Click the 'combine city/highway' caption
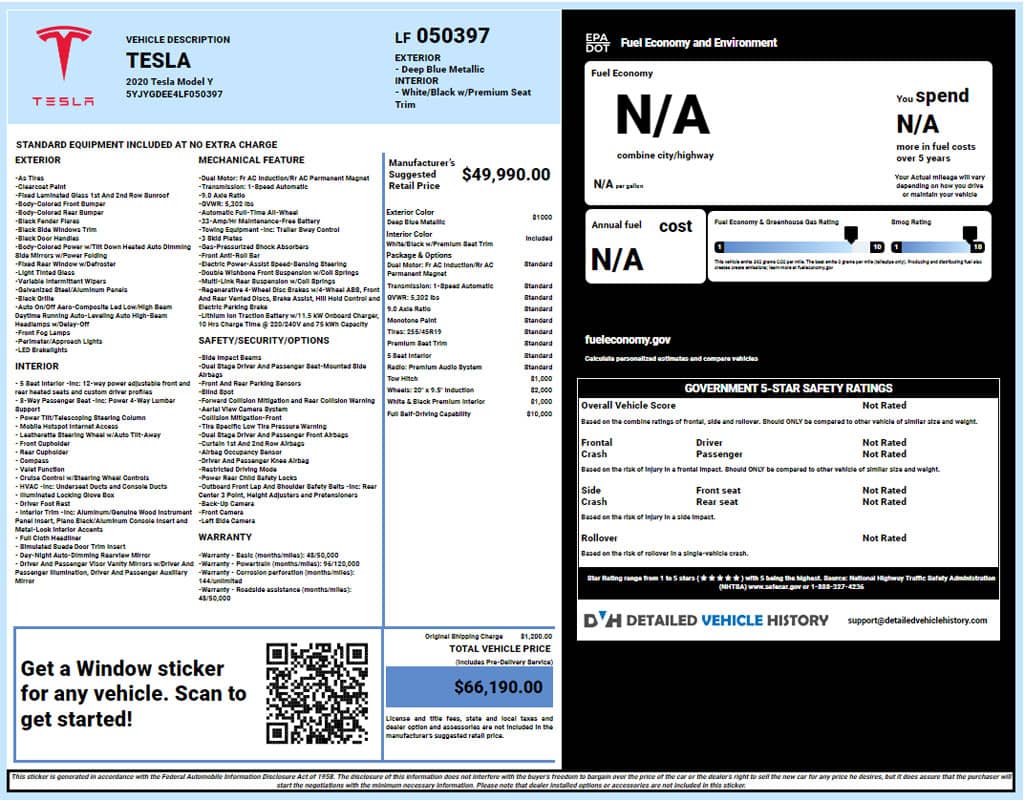Image resolution: width=1024 pixels, height=800 pixels. (665, 155)
